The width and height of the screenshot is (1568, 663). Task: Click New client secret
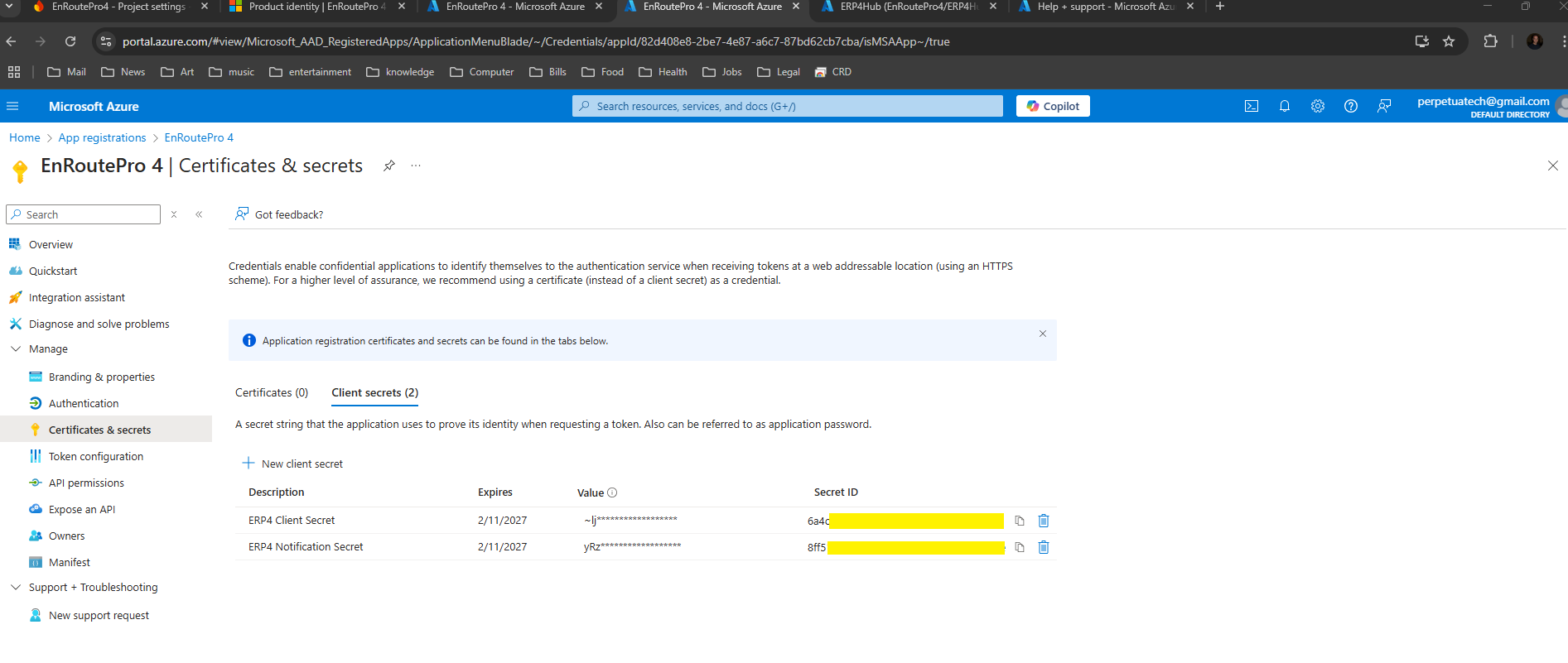(292, 464)
